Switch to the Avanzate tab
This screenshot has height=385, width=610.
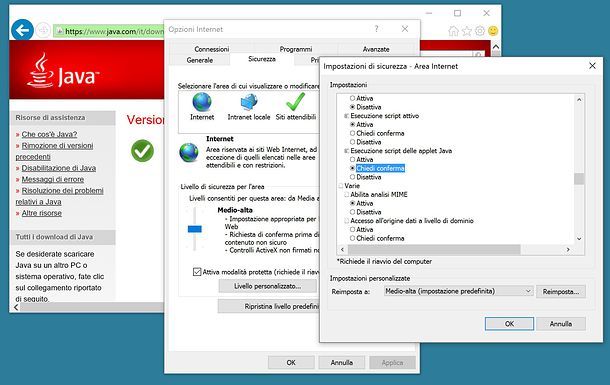click(376, 49)
